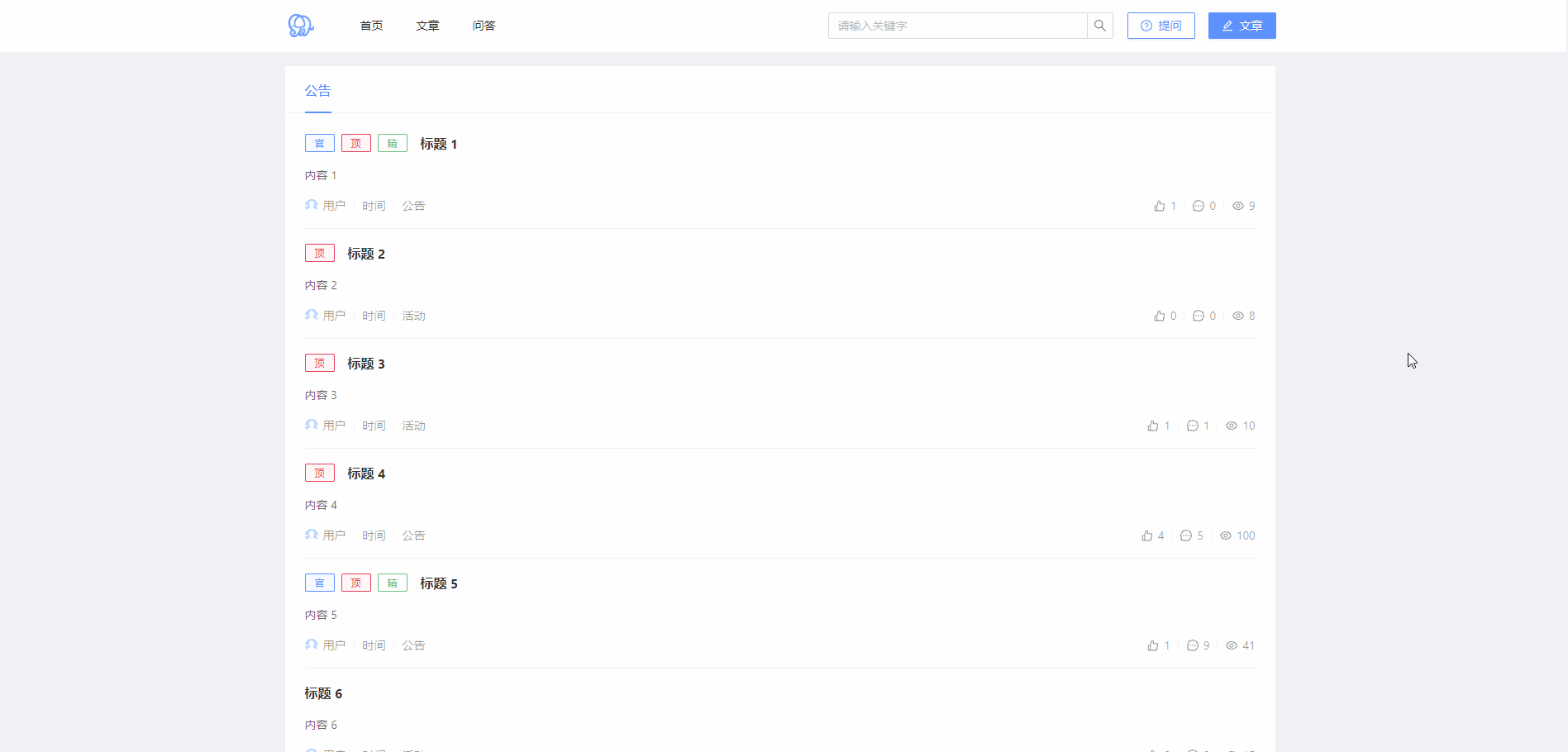Click the user avatar icon on 标题 4
Screen dimensions: 1568x752
[x=312, y=535]
